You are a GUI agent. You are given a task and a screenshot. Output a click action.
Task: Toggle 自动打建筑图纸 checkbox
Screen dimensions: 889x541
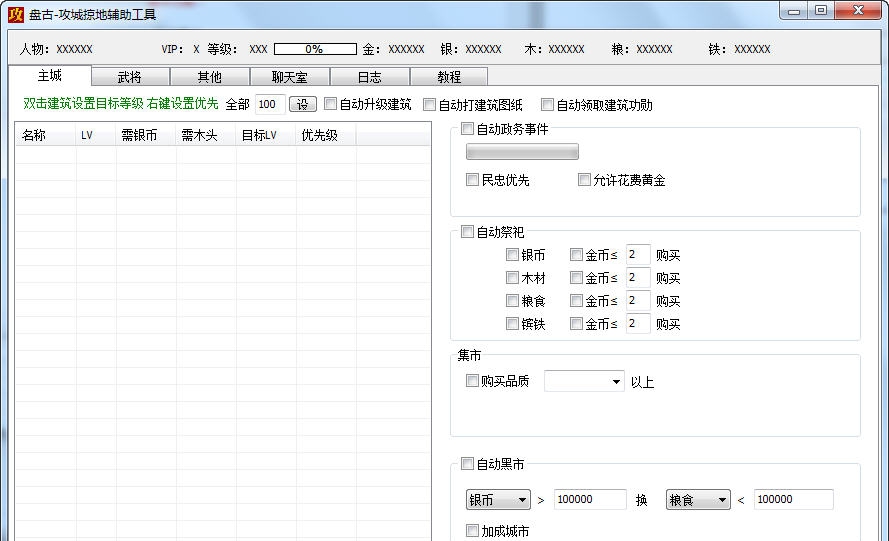point(430,105)
